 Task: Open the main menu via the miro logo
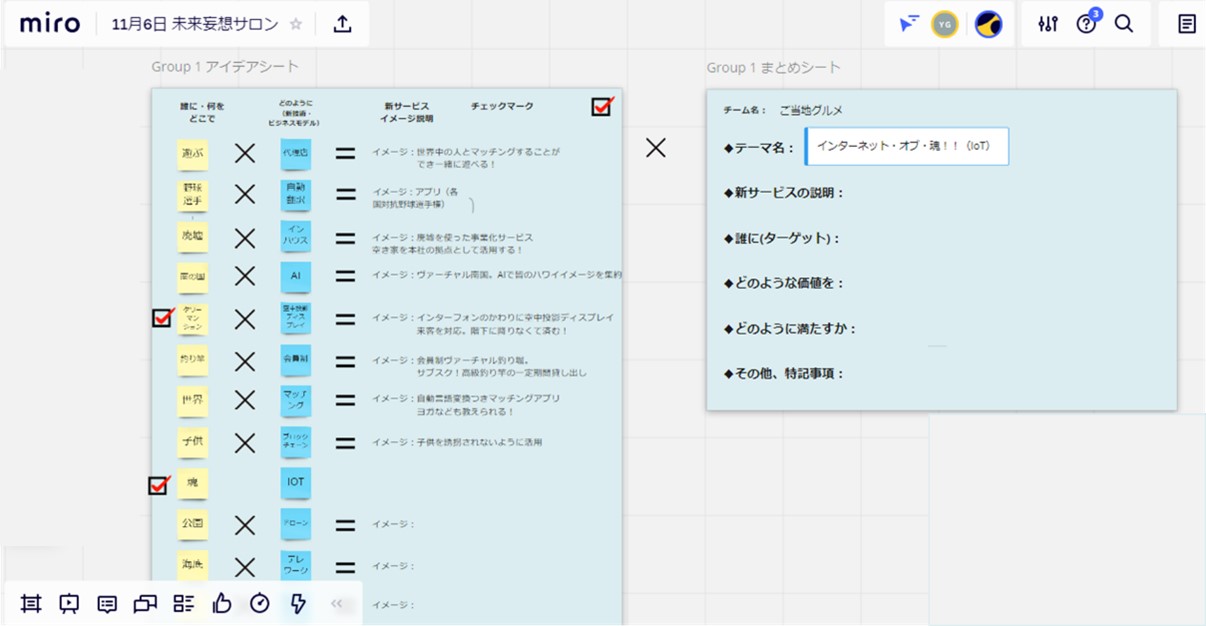(49, 23)
